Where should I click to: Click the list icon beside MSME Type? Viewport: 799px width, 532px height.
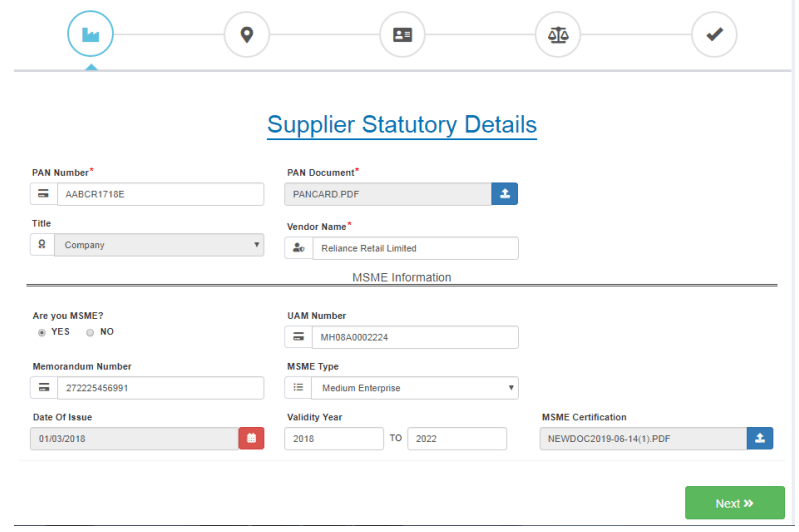[x=298, y=388]
